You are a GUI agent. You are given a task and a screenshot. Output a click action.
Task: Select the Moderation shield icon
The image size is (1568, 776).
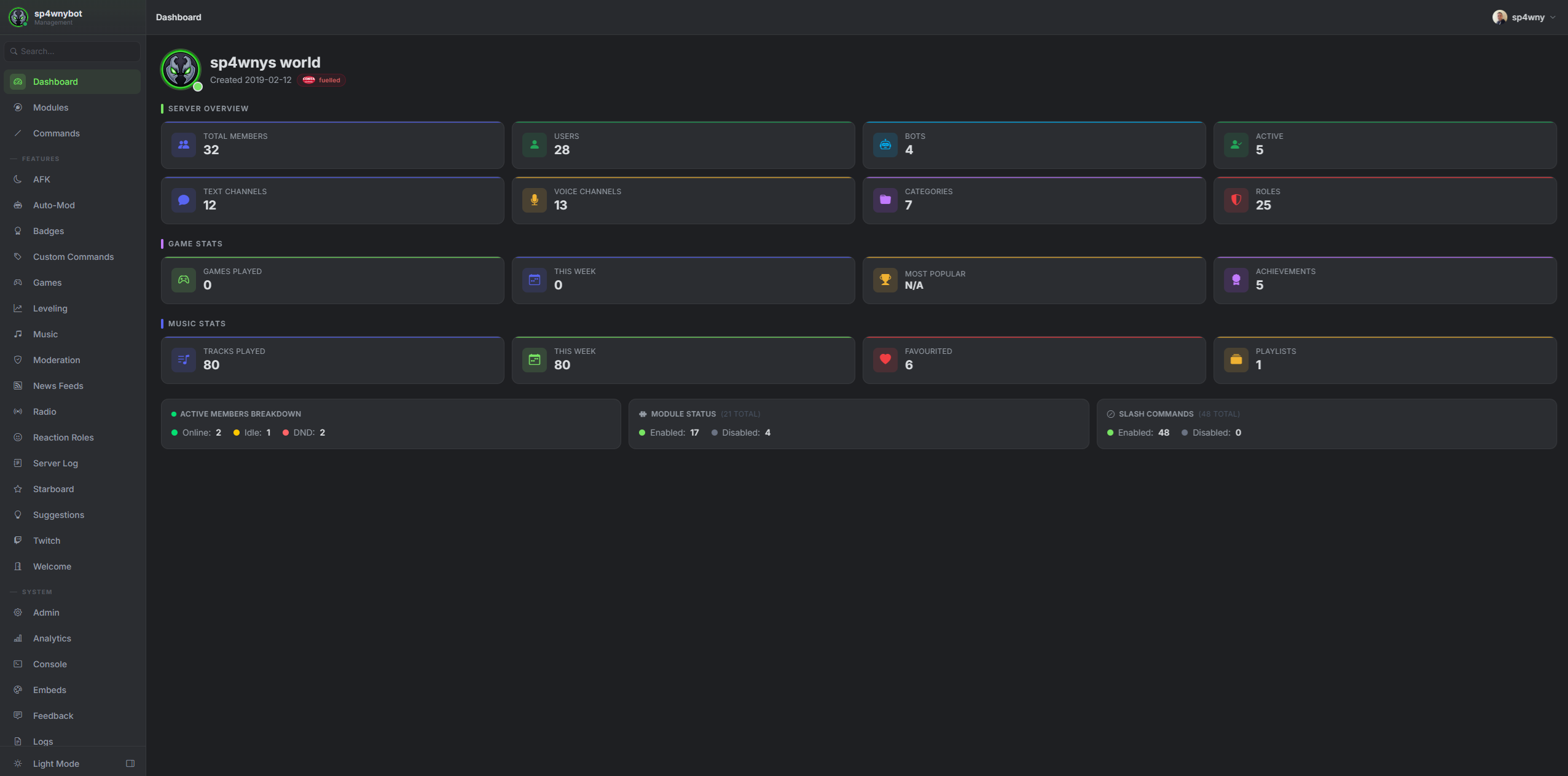click(18, 359)
